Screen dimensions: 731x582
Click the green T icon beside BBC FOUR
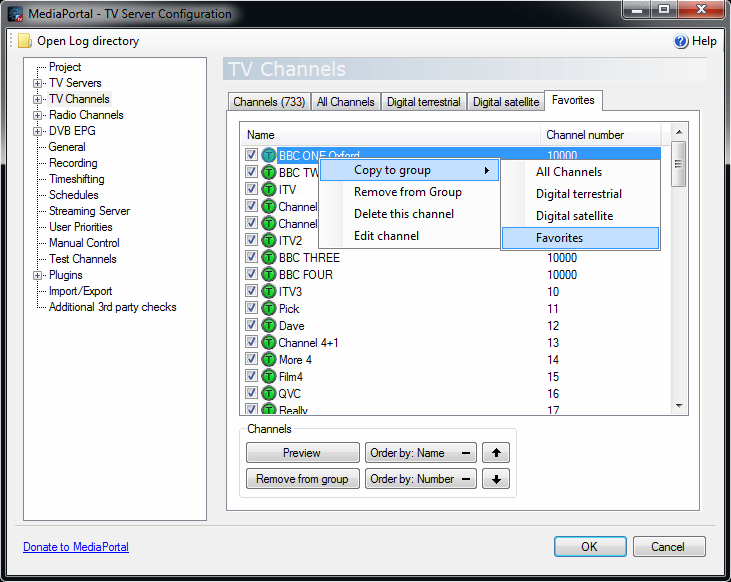pos(269,274)
